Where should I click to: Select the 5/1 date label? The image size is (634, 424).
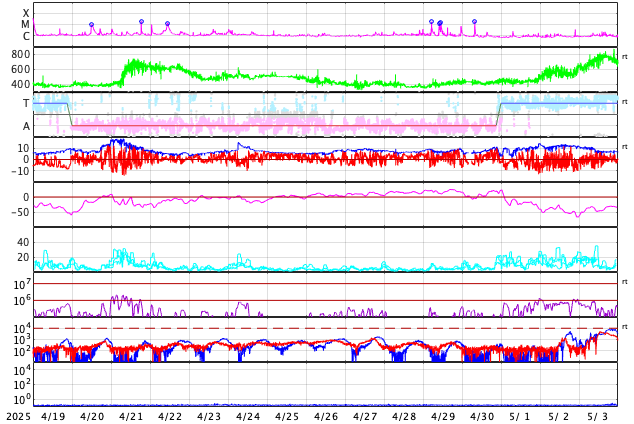click(x=520, y=417)
